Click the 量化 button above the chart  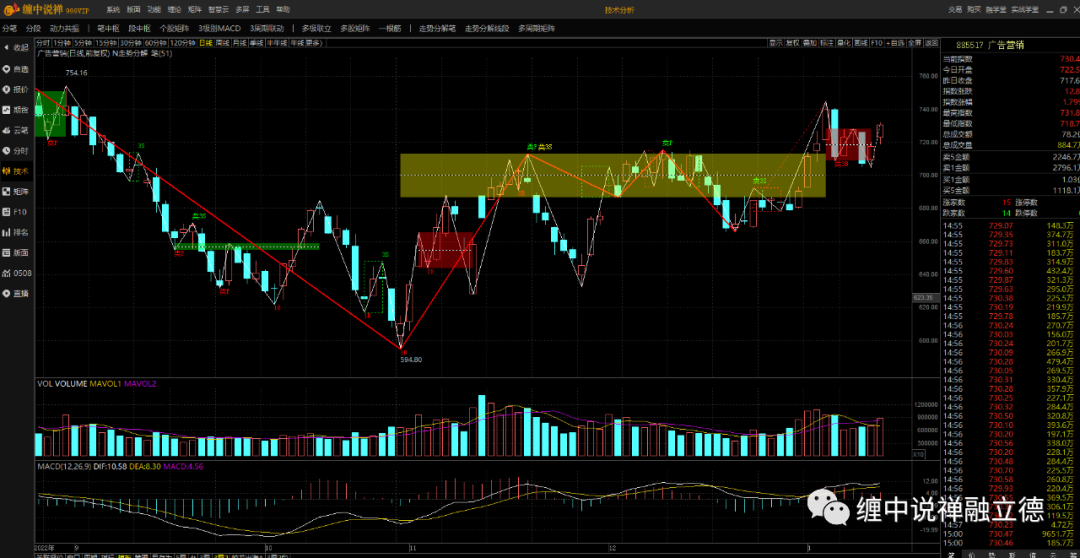(844, 43)
